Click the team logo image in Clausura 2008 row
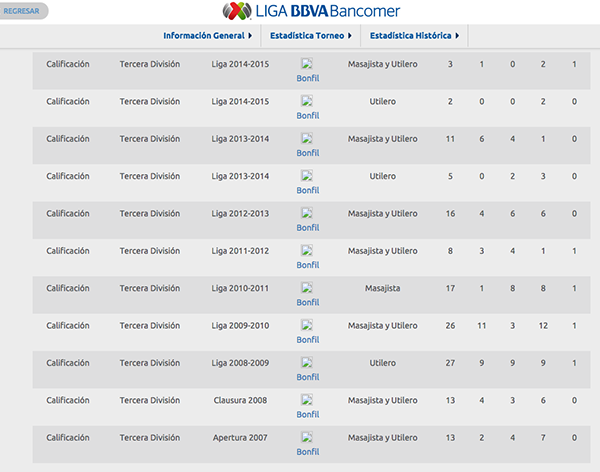The image size is (600, 472). coord(307,401)
